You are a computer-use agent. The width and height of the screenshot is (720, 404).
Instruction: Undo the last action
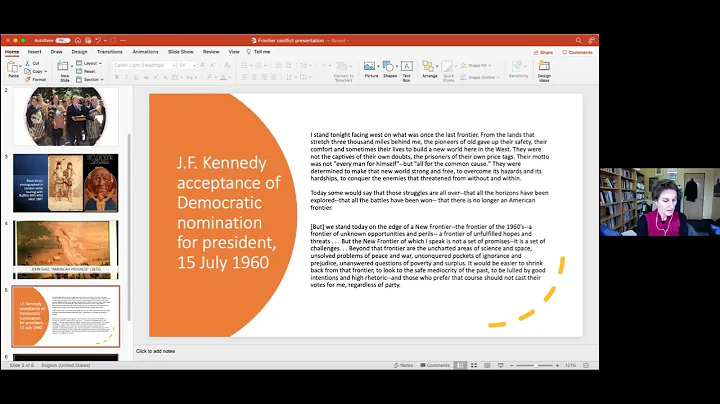pyautogui.click(x=98, y=40)
